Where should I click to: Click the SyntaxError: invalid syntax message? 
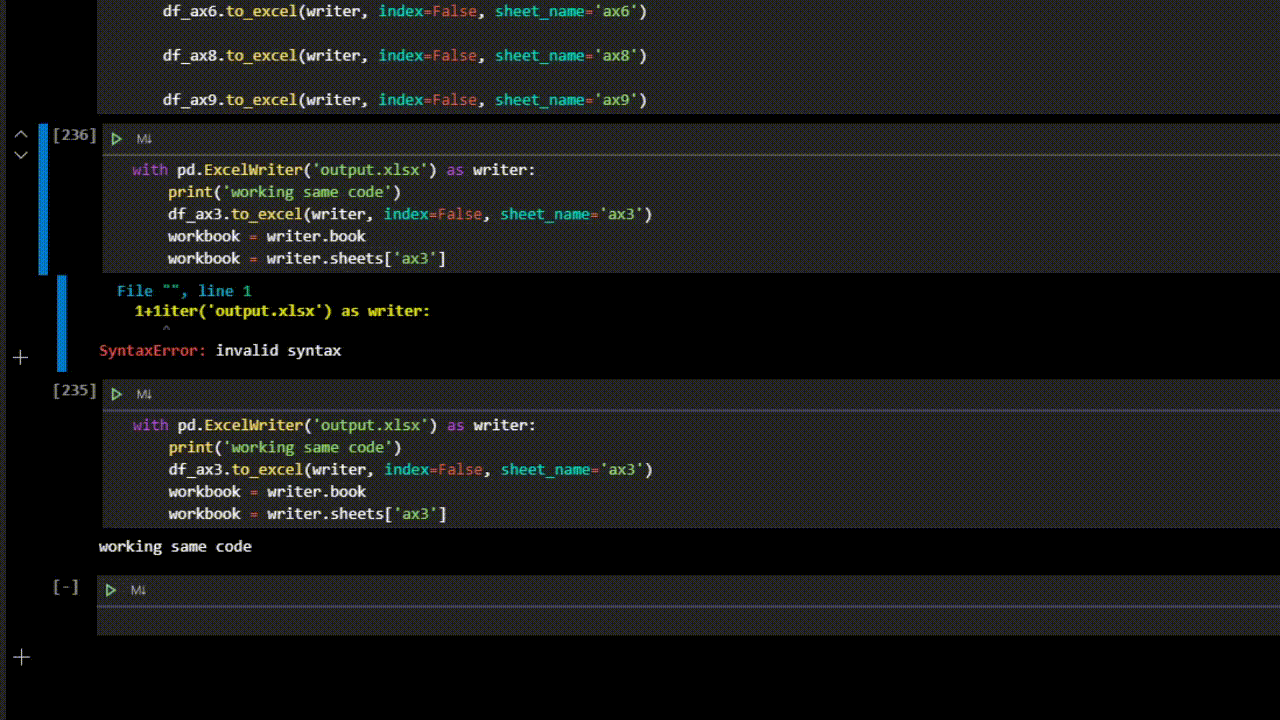220,350
